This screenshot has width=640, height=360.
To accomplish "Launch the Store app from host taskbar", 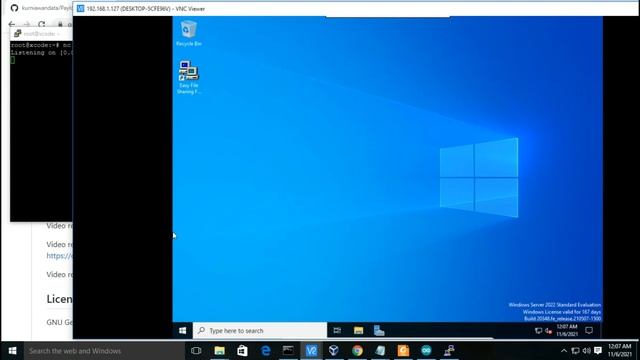I will pos(242,351).
